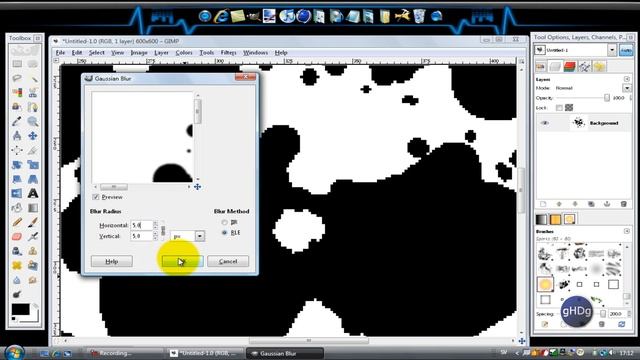Select the Heal tool
The image size is (640, 360).
point(17,265)
